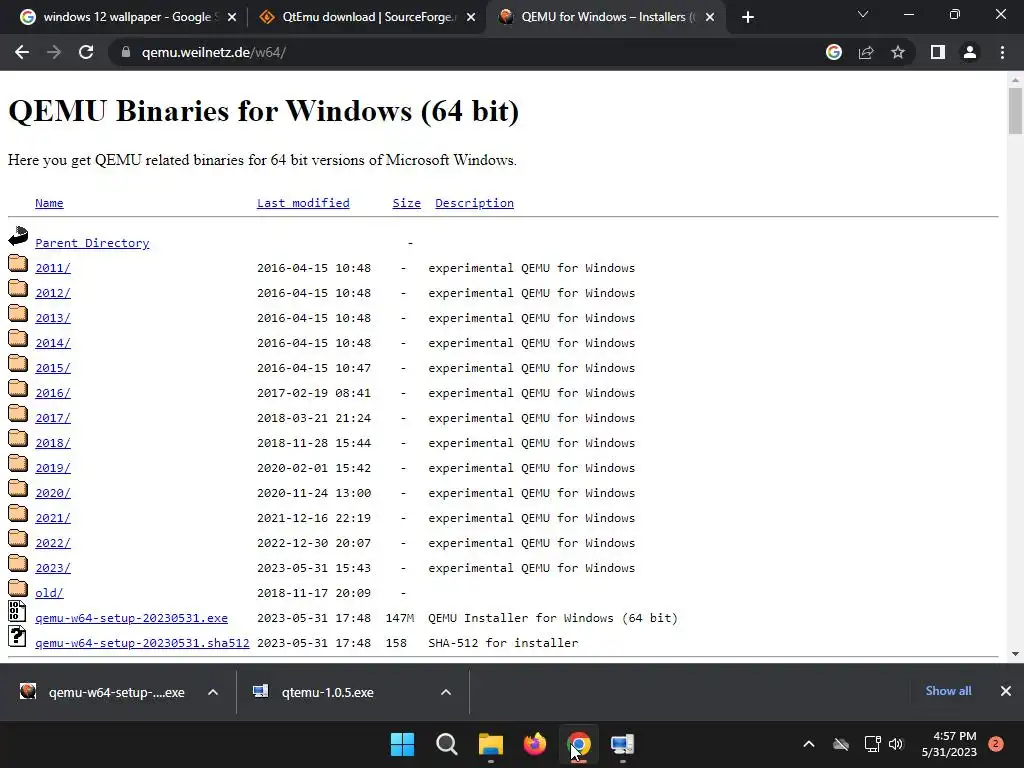Show hidden system tray icons
1024x768 pixels.
(808, 744)
